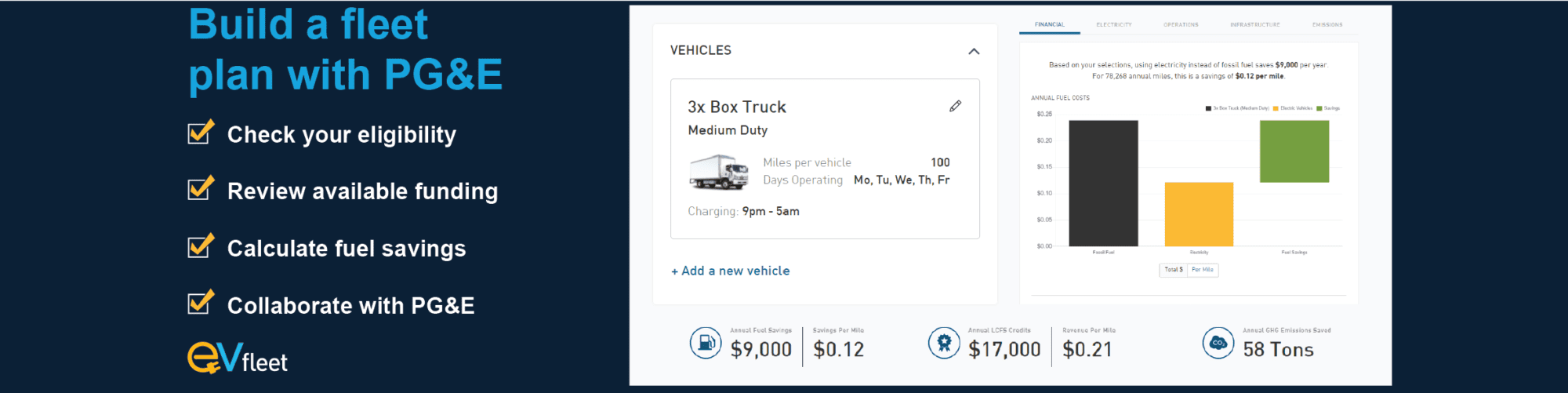Click checkmark beside Collaborate with PG&E

point(201,302)
